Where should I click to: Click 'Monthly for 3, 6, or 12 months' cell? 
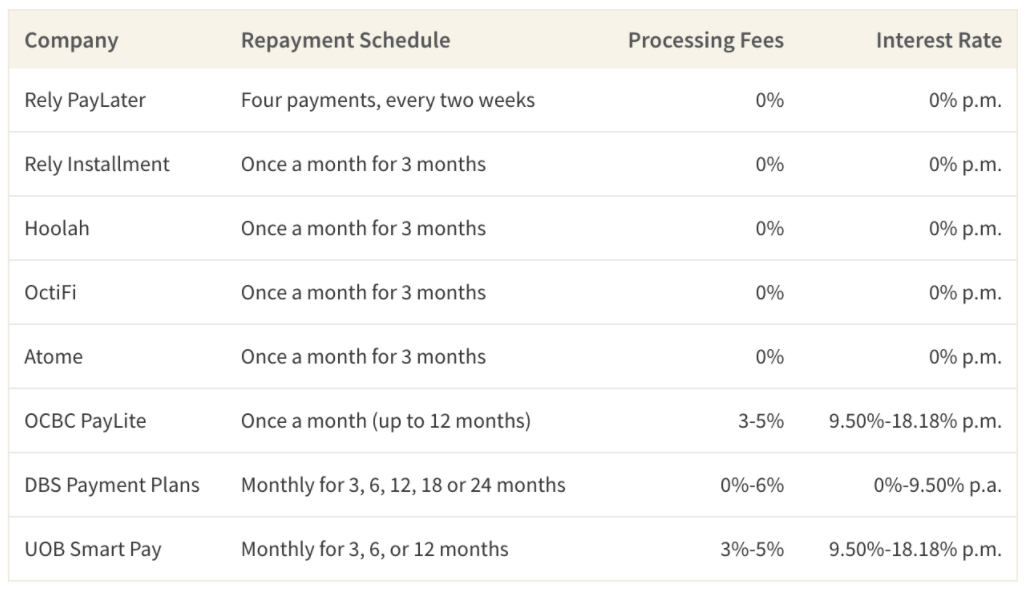click(x=375, y=549)
